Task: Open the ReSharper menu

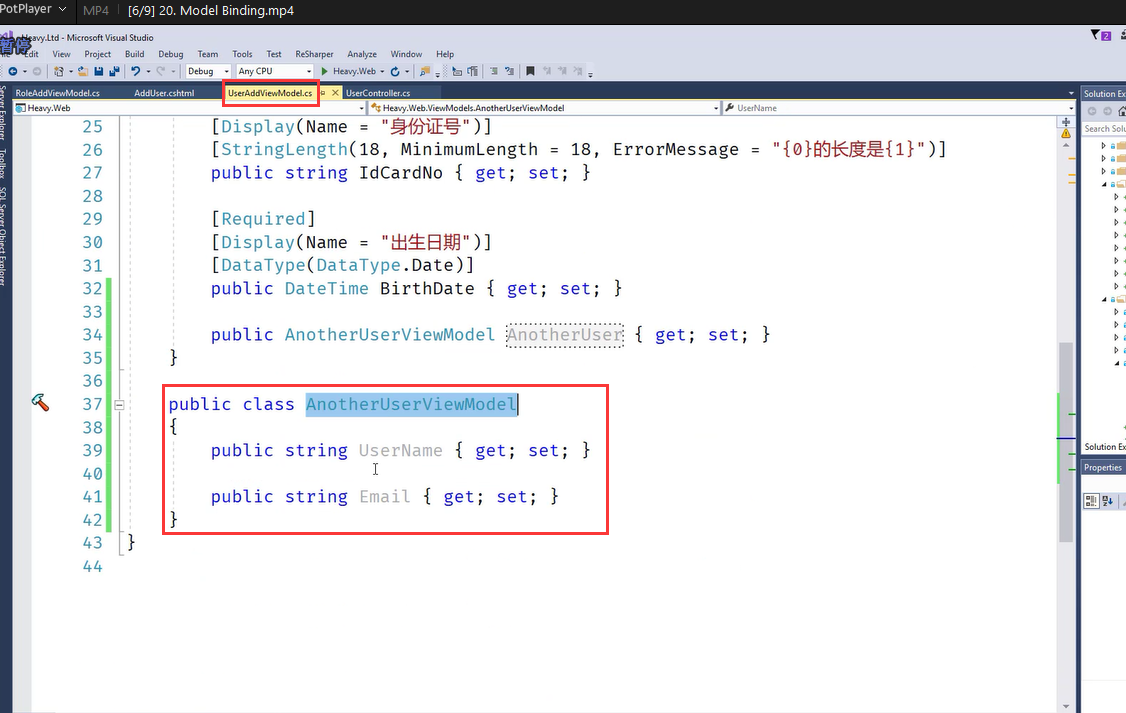Action: (x=314, y=54)
